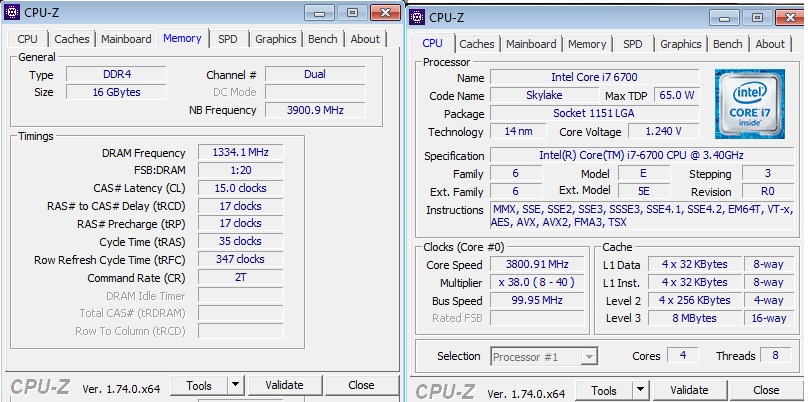
Task: Minimize the left CPU-Z window
Action: pos(319,13)
